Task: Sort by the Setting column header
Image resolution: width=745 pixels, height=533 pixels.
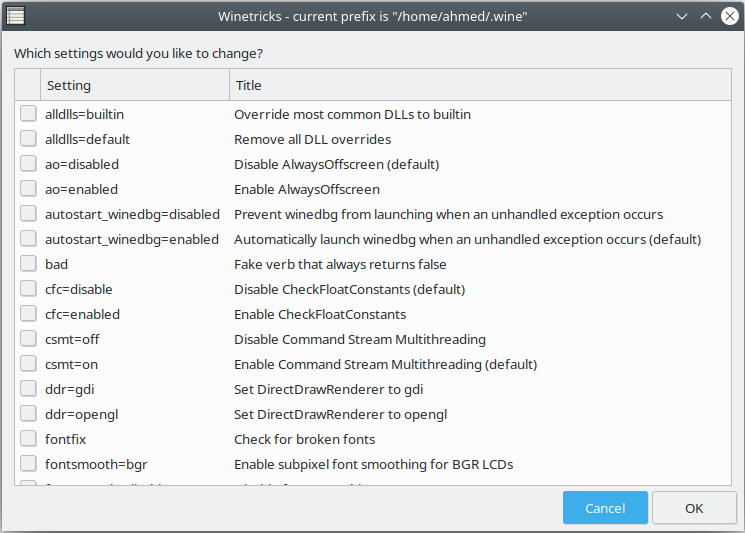Action: click(135, 85)
